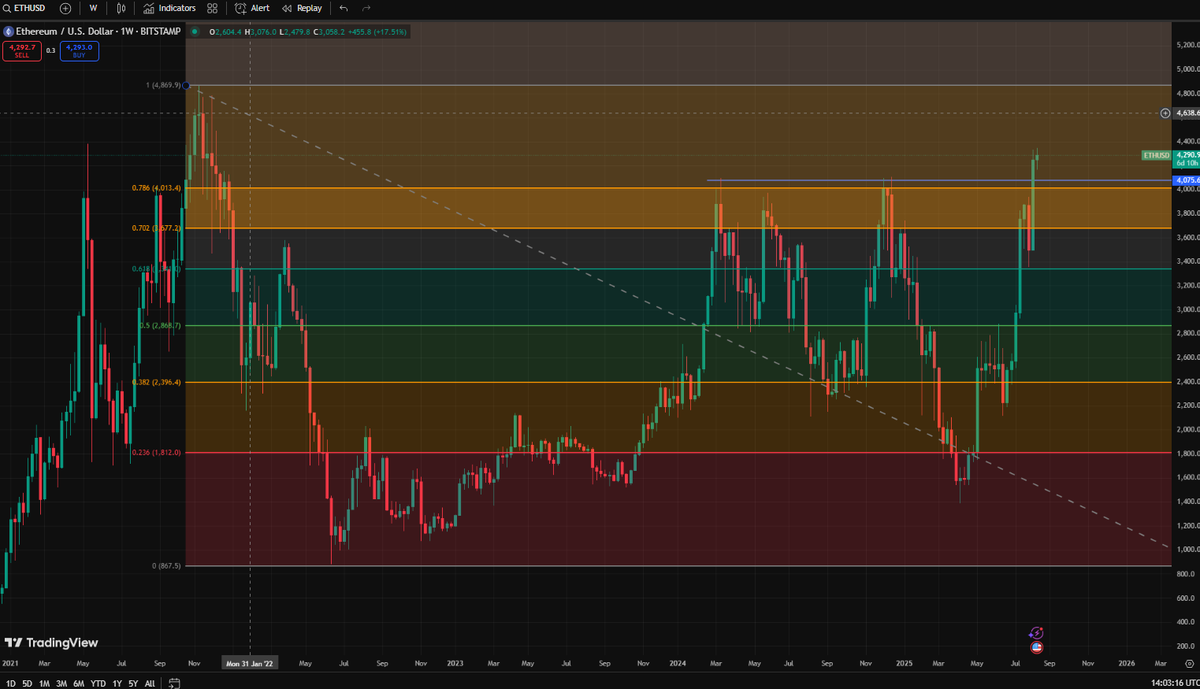Click the 2021 label on time axis

[x=10, y=662]
